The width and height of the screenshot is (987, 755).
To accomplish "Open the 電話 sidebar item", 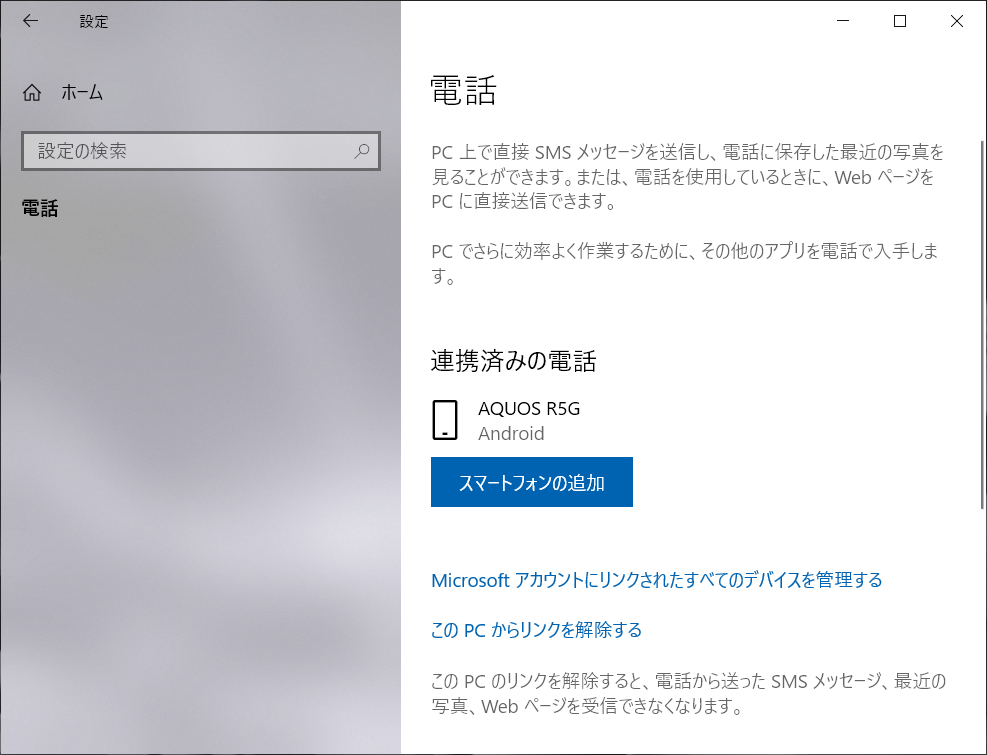I will coord(40,208).
